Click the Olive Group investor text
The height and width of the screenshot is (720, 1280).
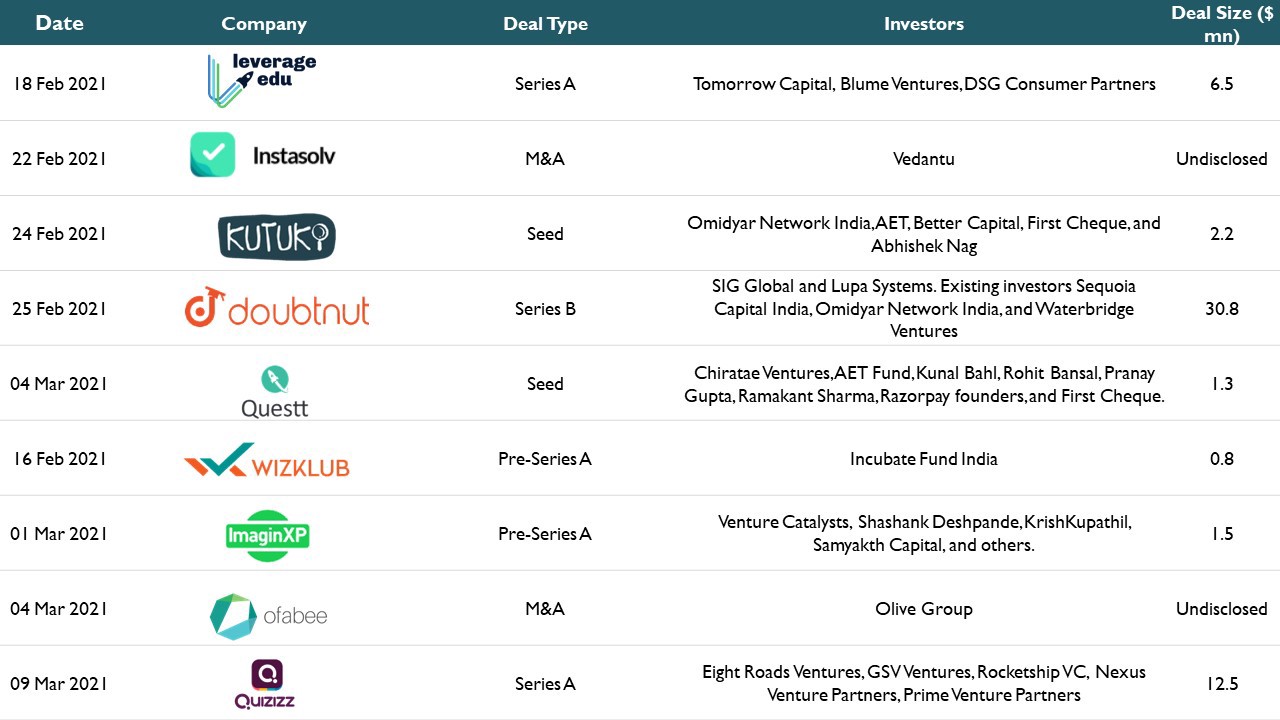coord(924,609)
